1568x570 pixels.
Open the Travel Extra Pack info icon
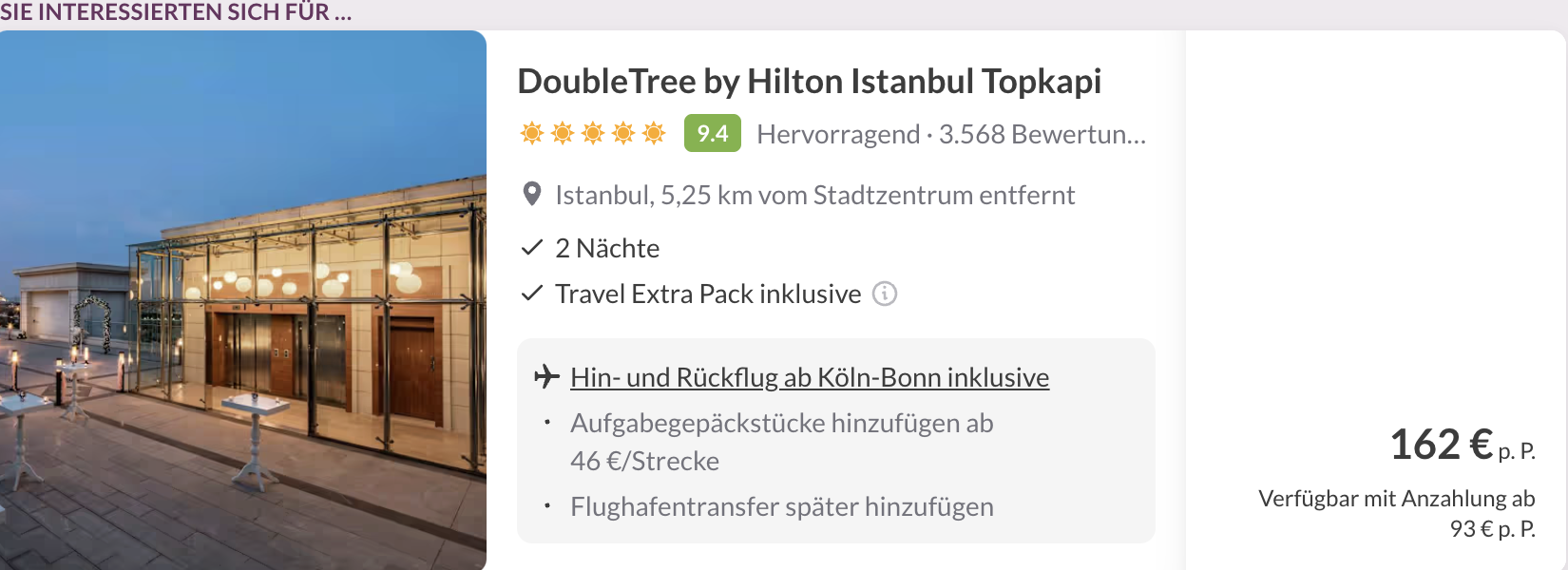[x=885, y=294]
